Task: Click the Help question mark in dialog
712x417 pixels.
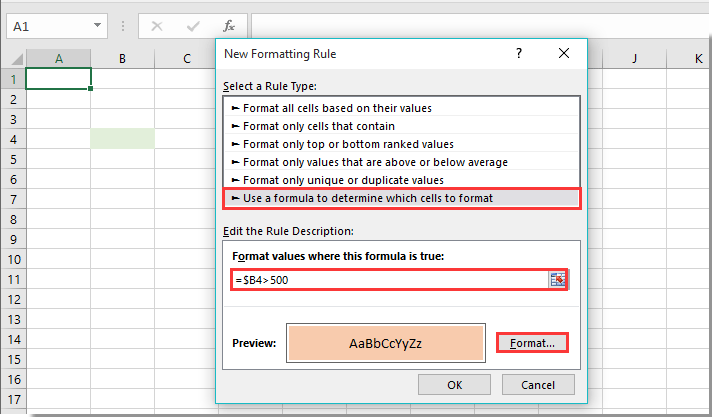Action: click(518, 54)
